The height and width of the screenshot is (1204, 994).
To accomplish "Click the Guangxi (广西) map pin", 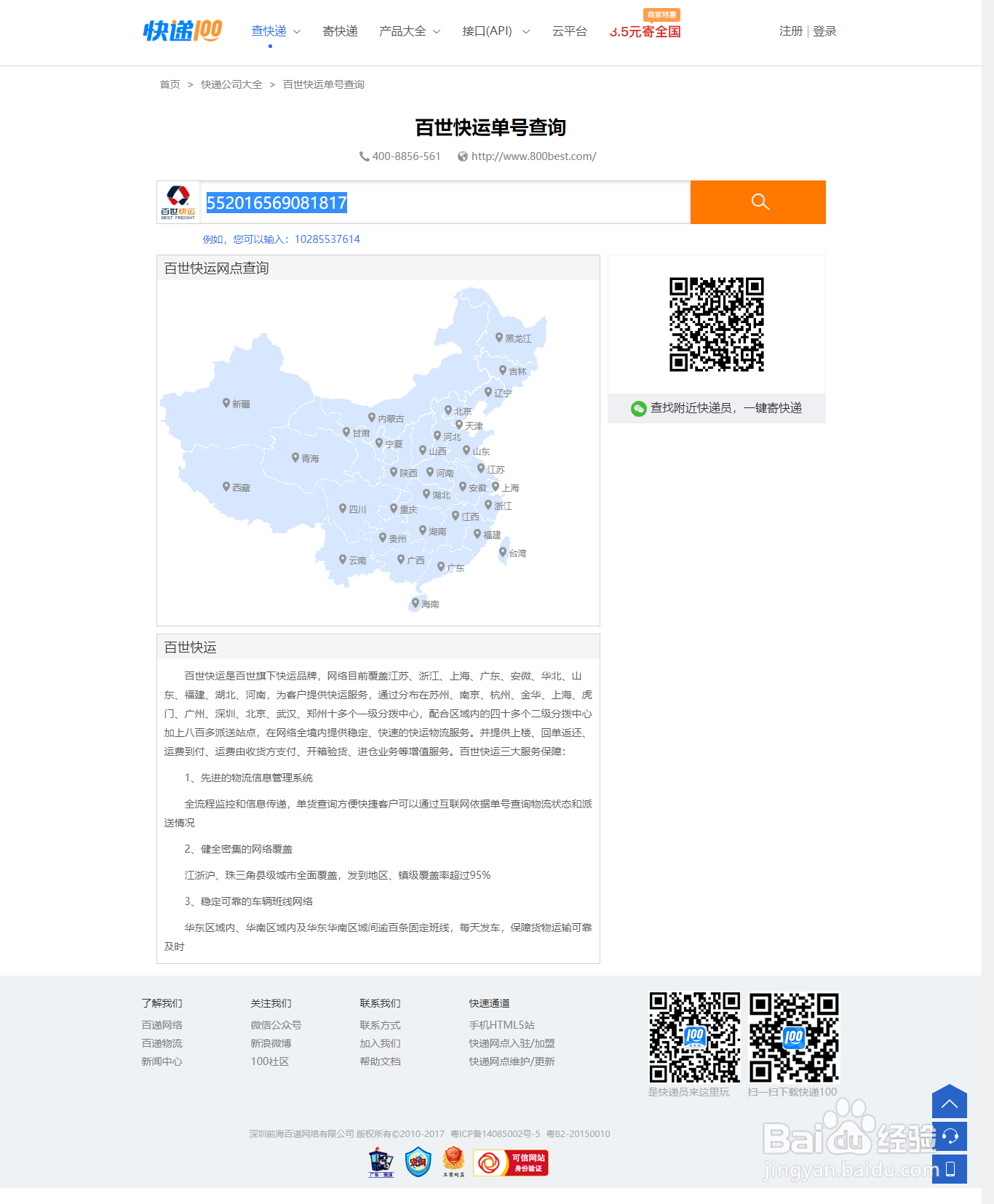I will pos(401,559).
